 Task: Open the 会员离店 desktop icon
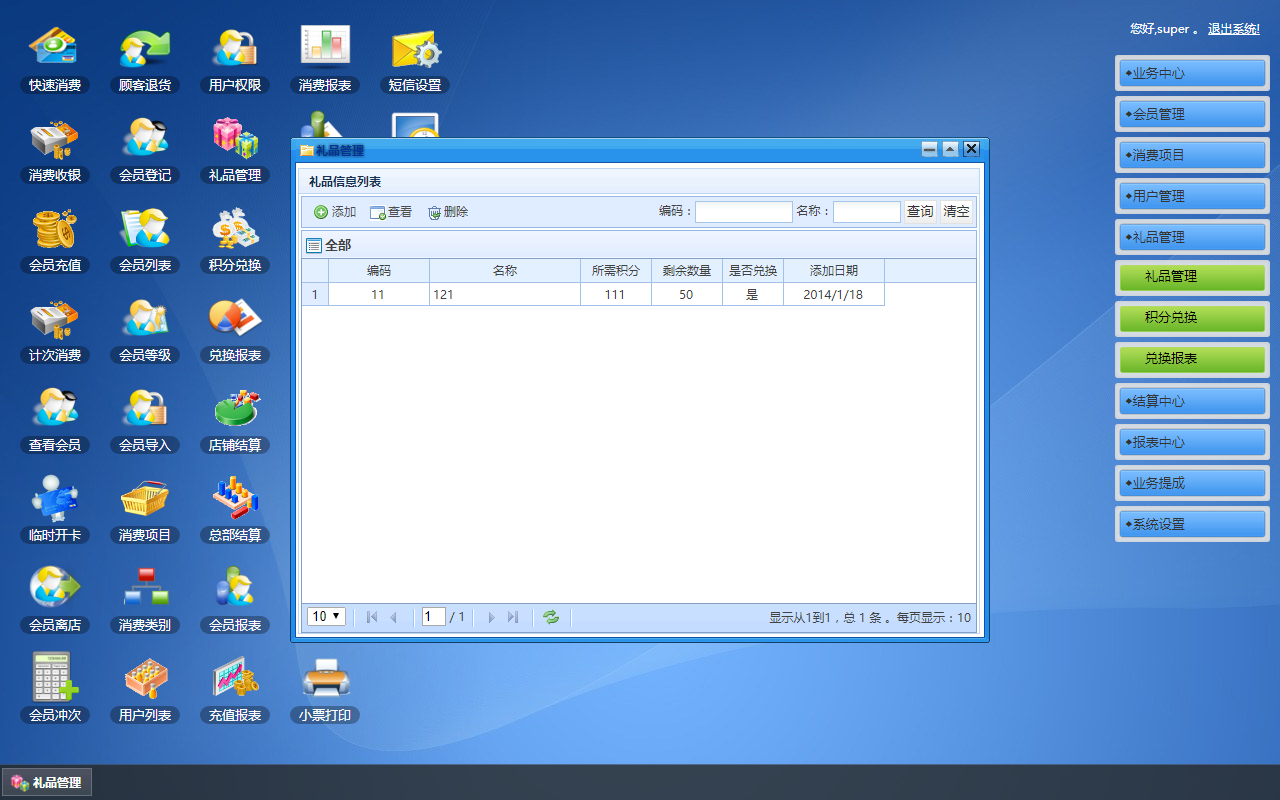[x=55, y=600]
